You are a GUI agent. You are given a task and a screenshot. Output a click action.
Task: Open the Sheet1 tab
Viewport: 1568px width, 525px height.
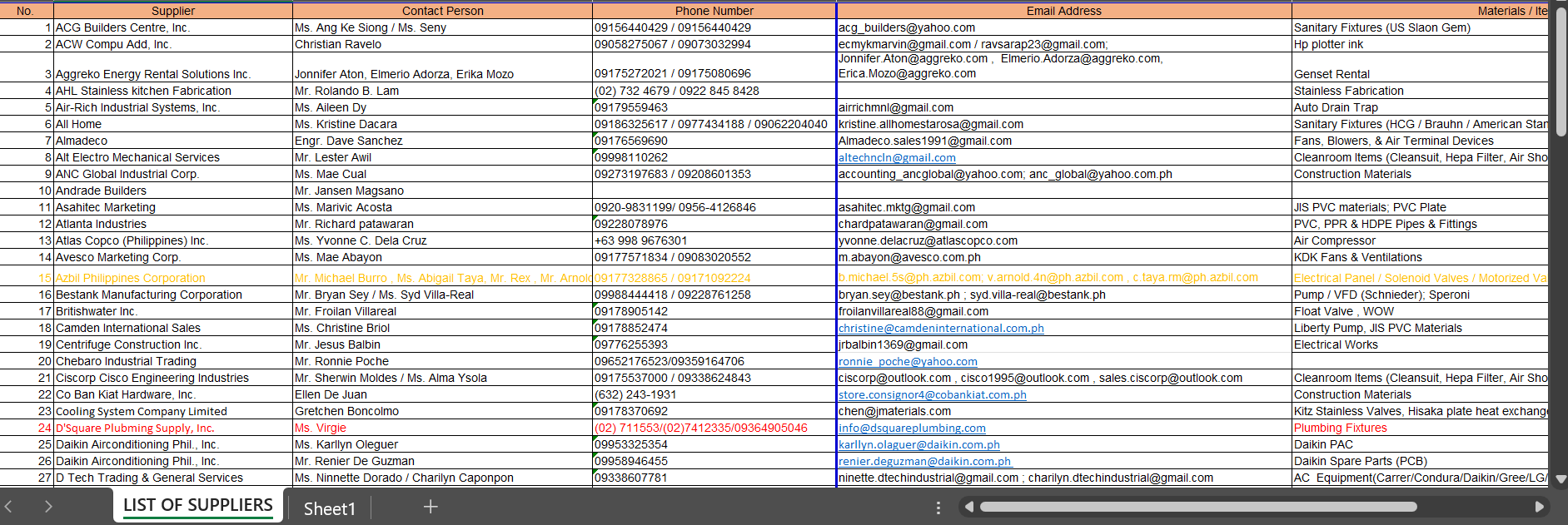(x=329, y=508)
